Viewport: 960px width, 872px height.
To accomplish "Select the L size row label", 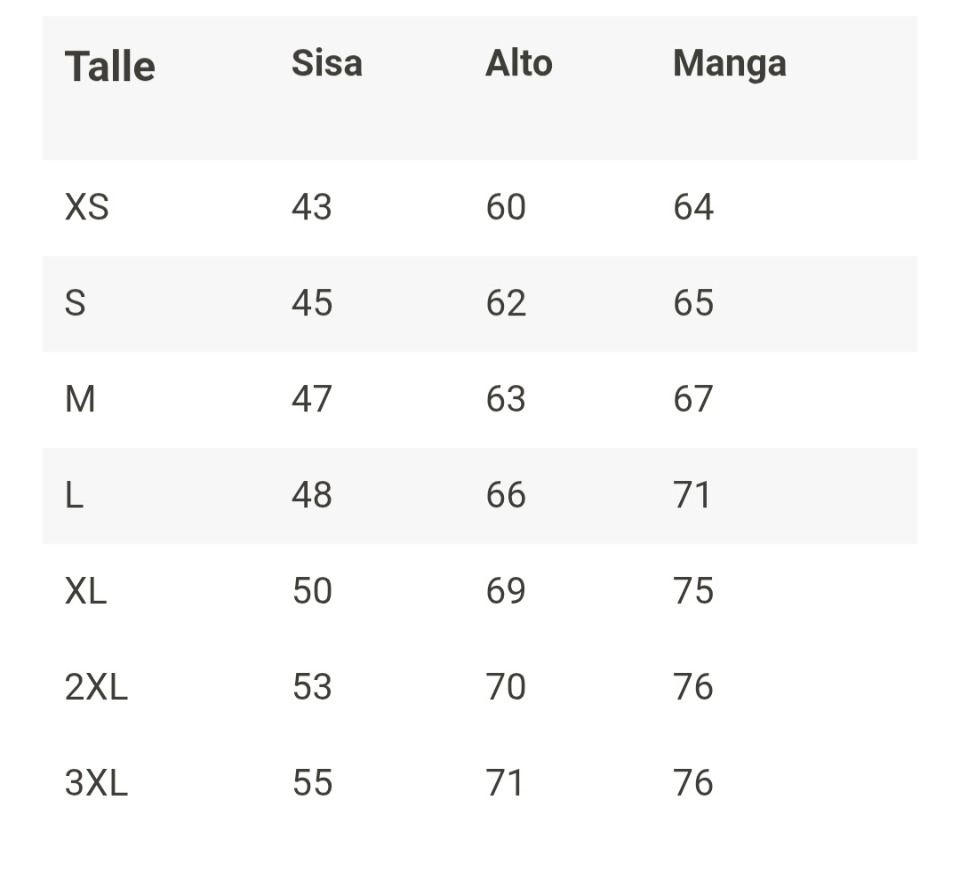I will [74, 495].
